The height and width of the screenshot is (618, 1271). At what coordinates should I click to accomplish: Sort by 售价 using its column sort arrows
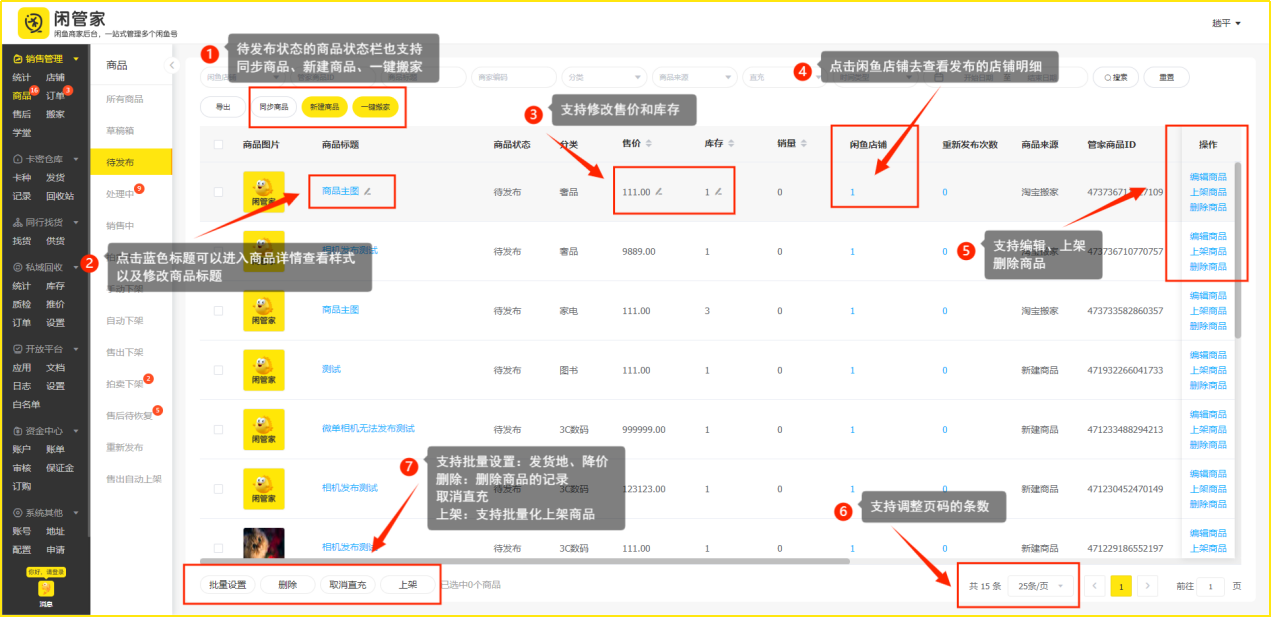point(650,145)
